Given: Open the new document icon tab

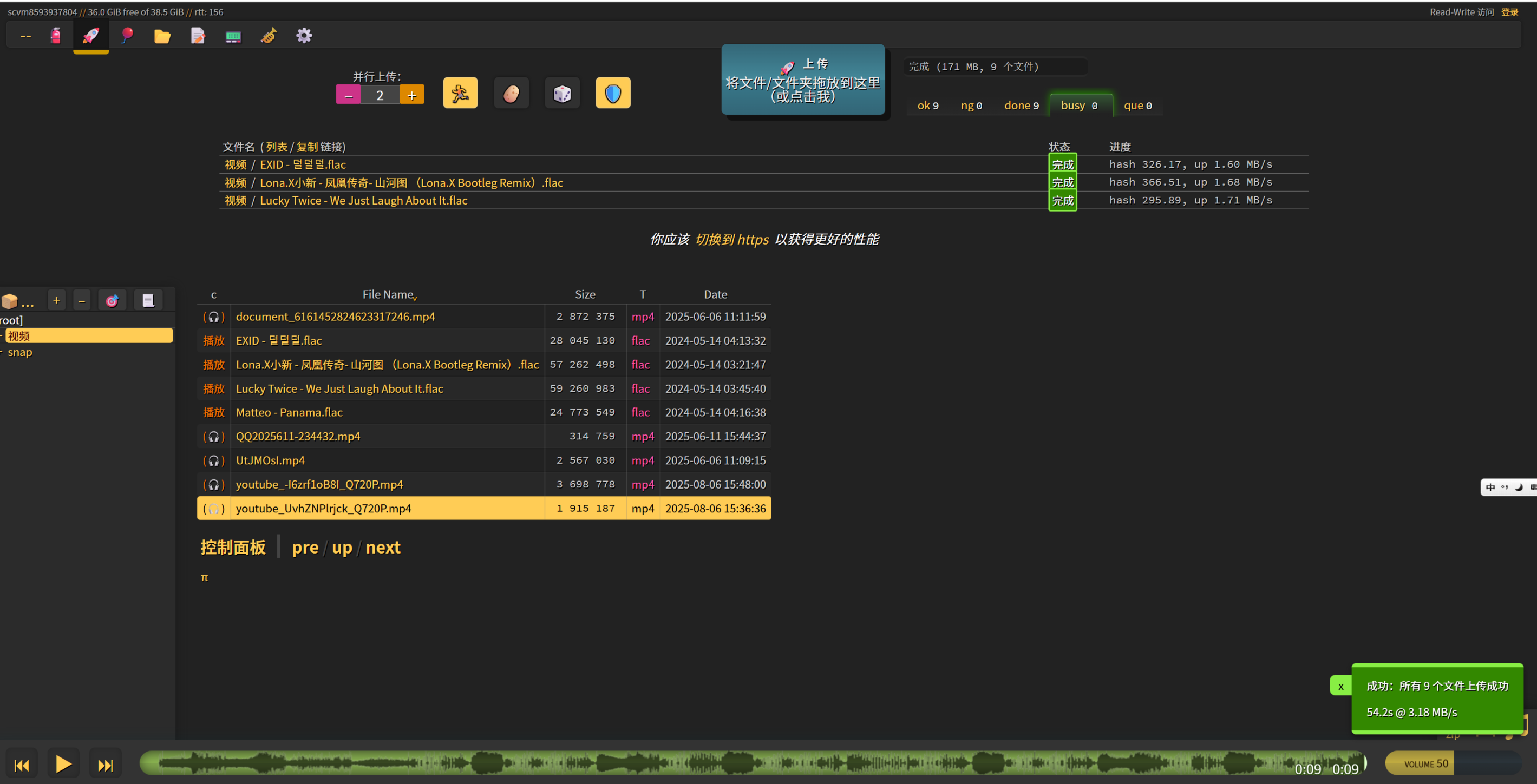Looking at the screenshot, I should (x=198, y=36).
